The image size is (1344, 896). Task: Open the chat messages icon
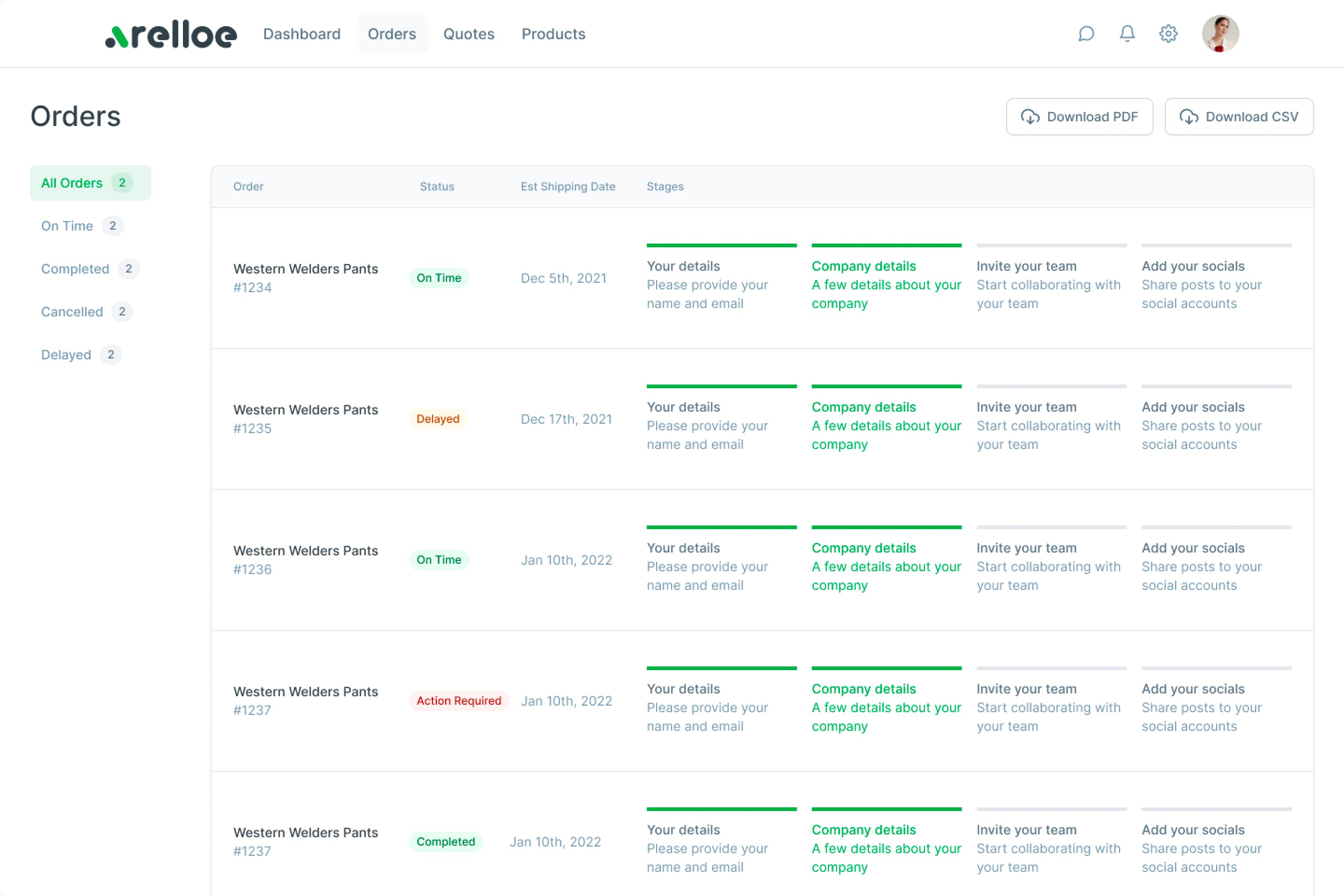click(1086, 34)
